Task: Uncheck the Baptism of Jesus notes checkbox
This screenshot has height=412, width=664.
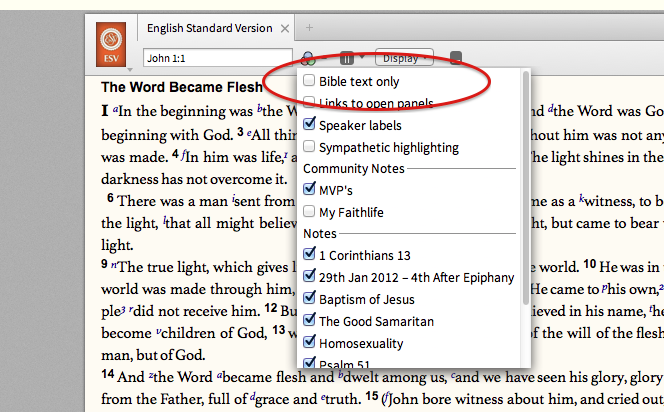Action: point(309,298)
